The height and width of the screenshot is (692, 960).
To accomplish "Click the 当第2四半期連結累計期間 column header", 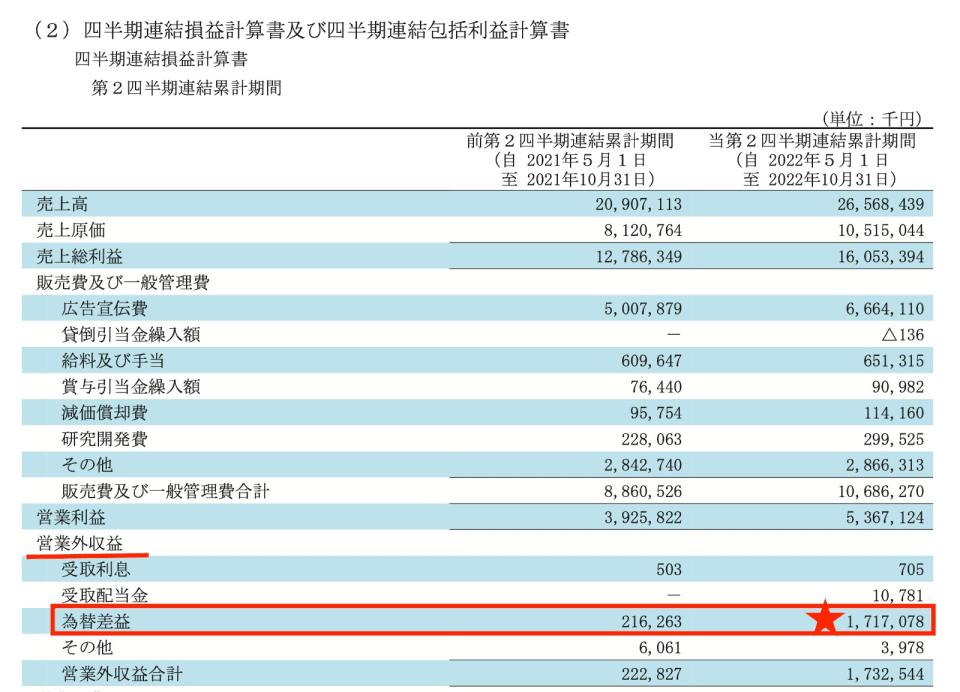I will click(812, 141).
